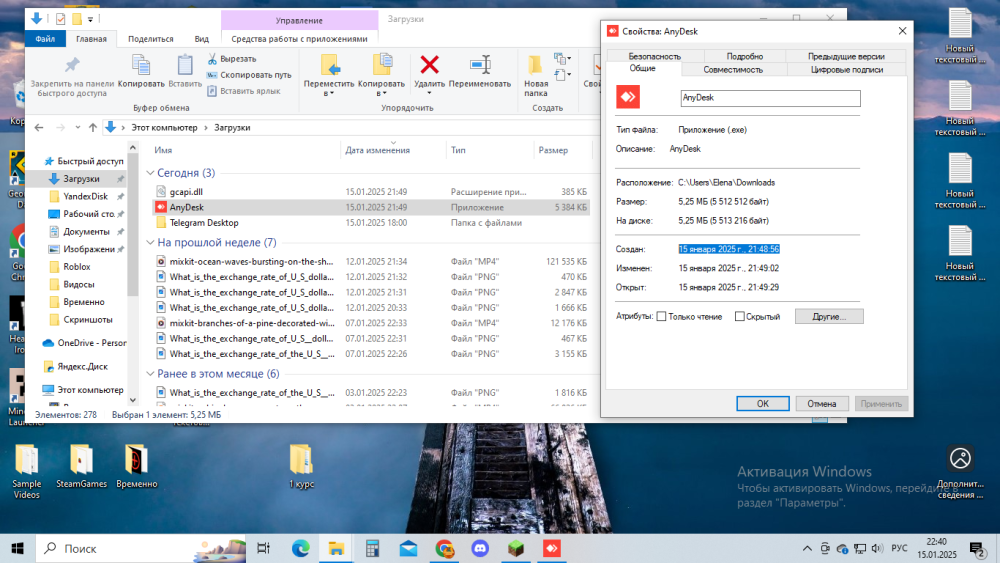Click the Отмена button

click(821, 404)
